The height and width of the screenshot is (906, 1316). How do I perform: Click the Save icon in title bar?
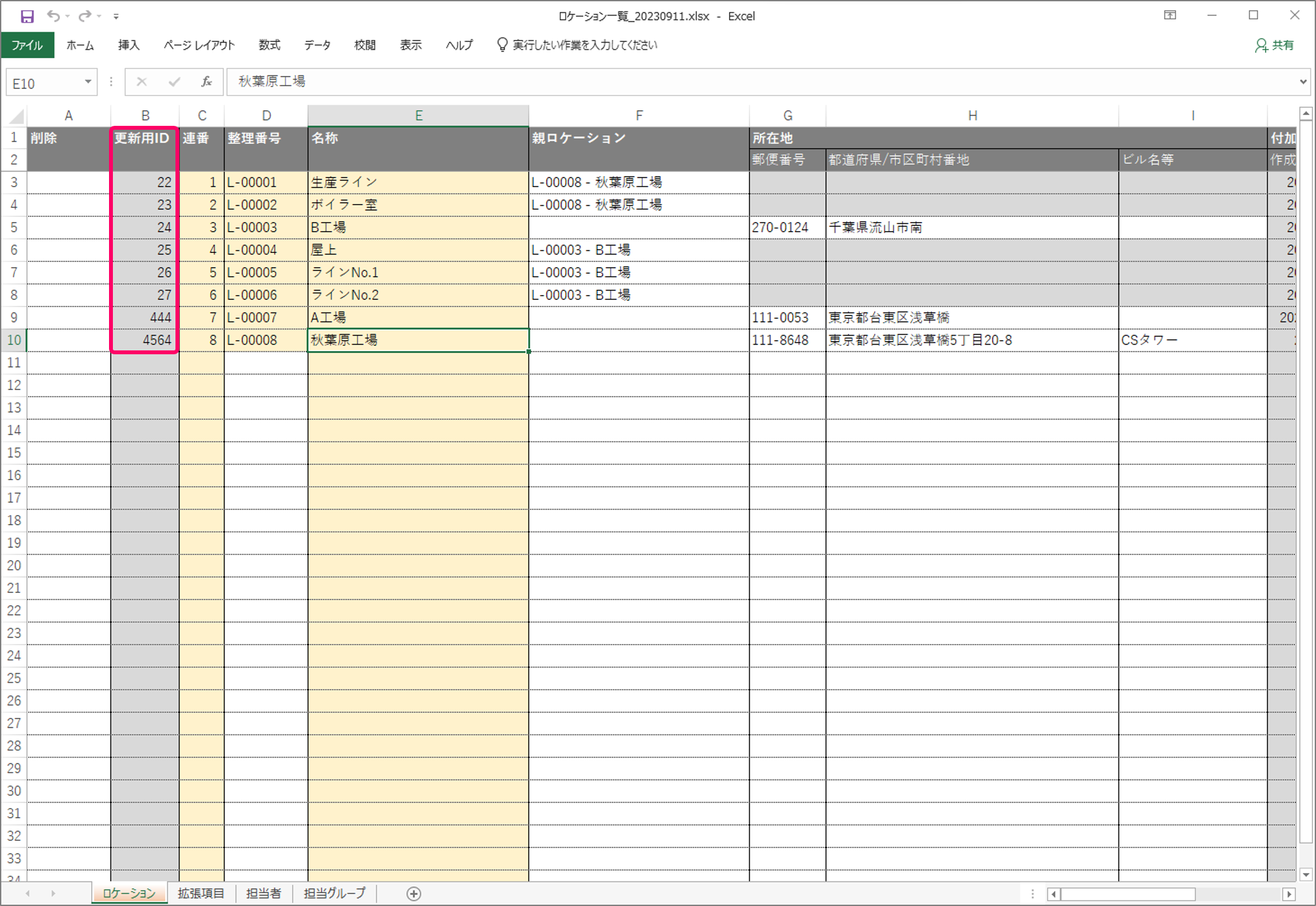point(27,16)
